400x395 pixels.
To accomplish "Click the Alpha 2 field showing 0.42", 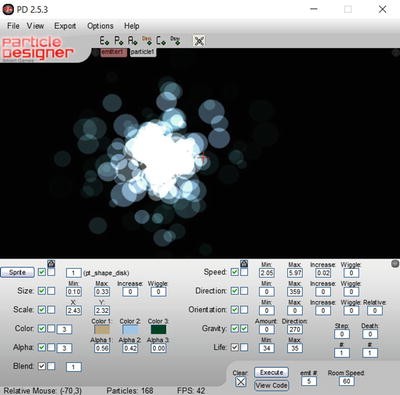I will [130, 348].
